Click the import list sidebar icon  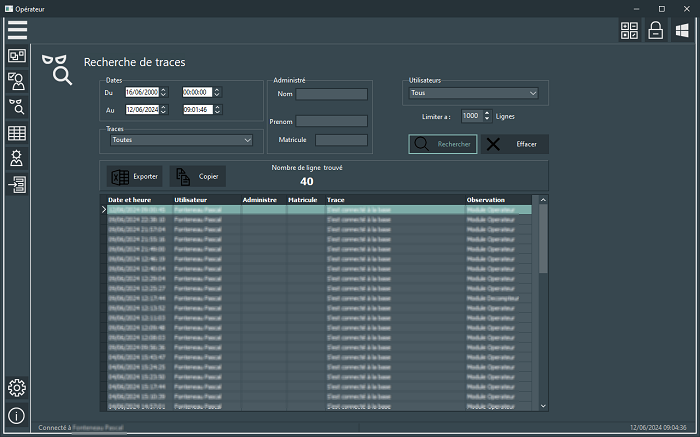point(17,185)
